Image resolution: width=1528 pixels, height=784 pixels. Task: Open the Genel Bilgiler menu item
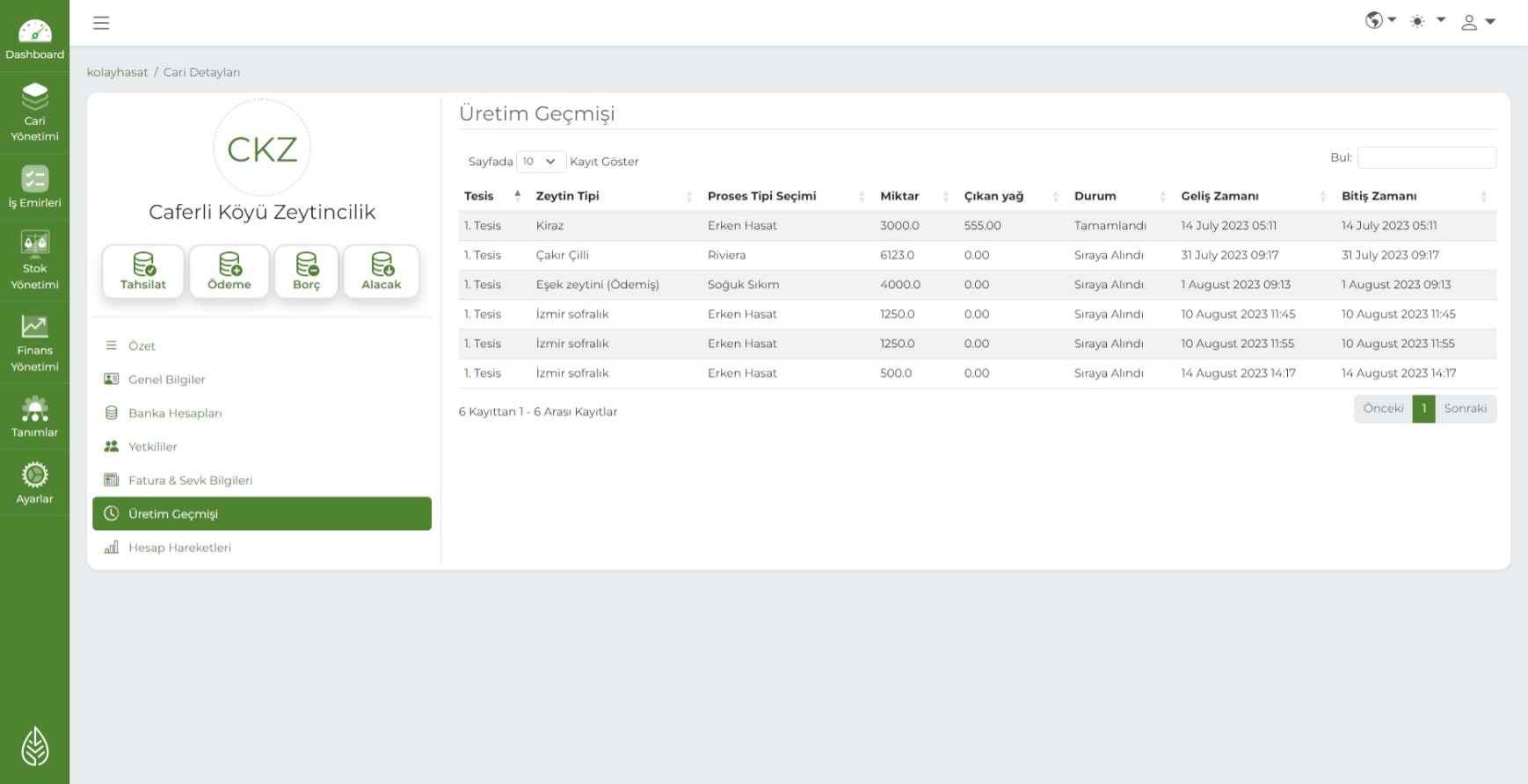click(262, 380)
